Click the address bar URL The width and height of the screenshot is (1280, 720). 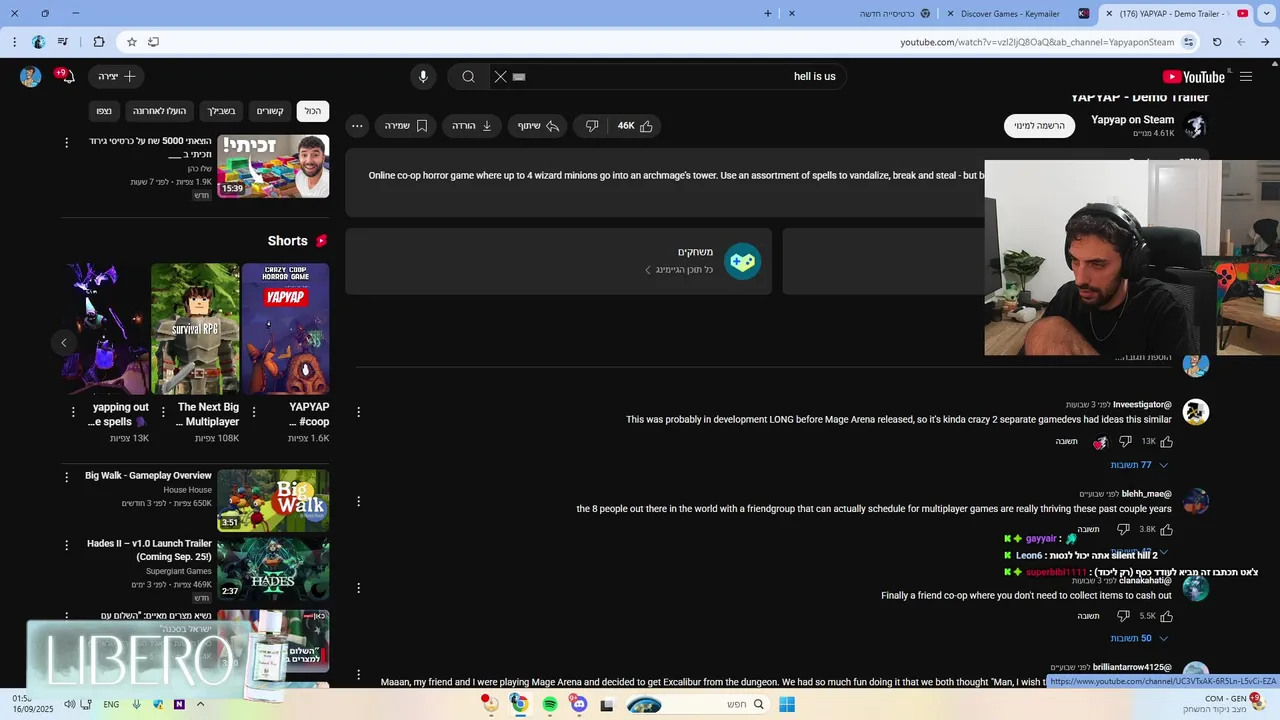click(x=1037, y=42)
